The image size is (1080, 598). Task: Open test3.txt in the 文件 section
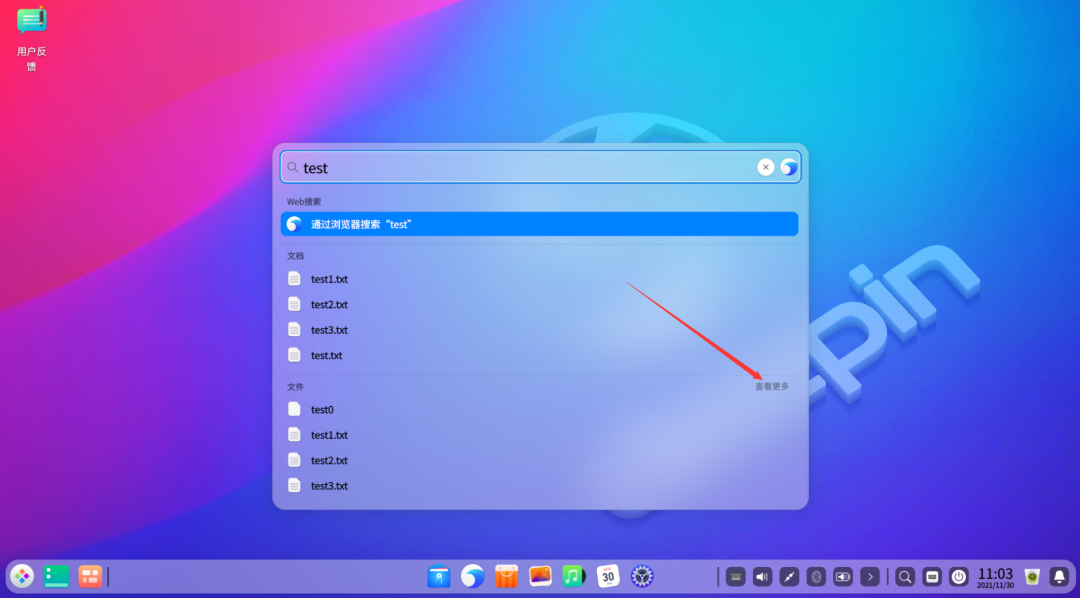coord(539,486)
